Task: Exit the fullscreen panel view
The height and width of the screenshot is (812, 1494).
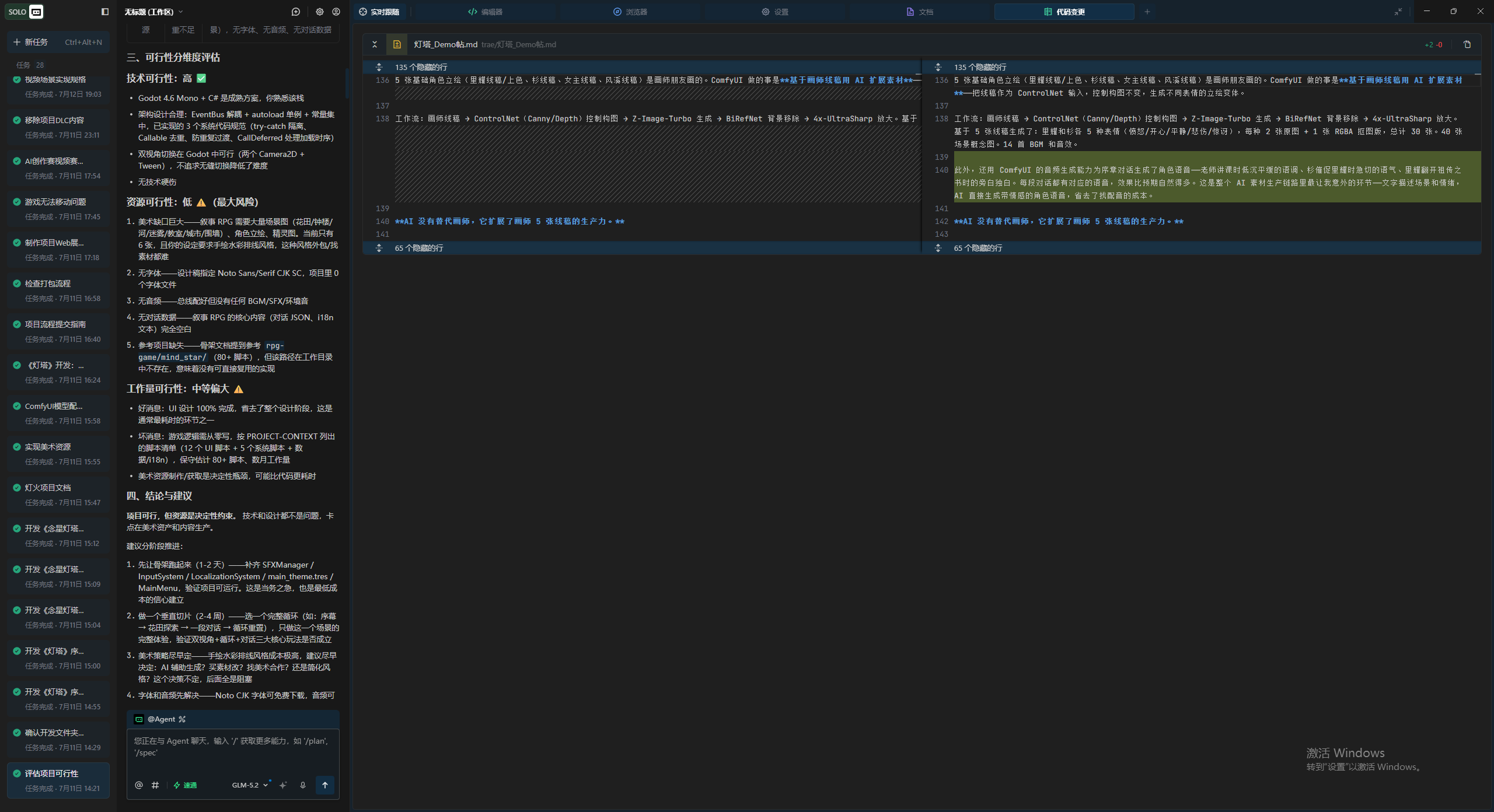Action: 1398,12
